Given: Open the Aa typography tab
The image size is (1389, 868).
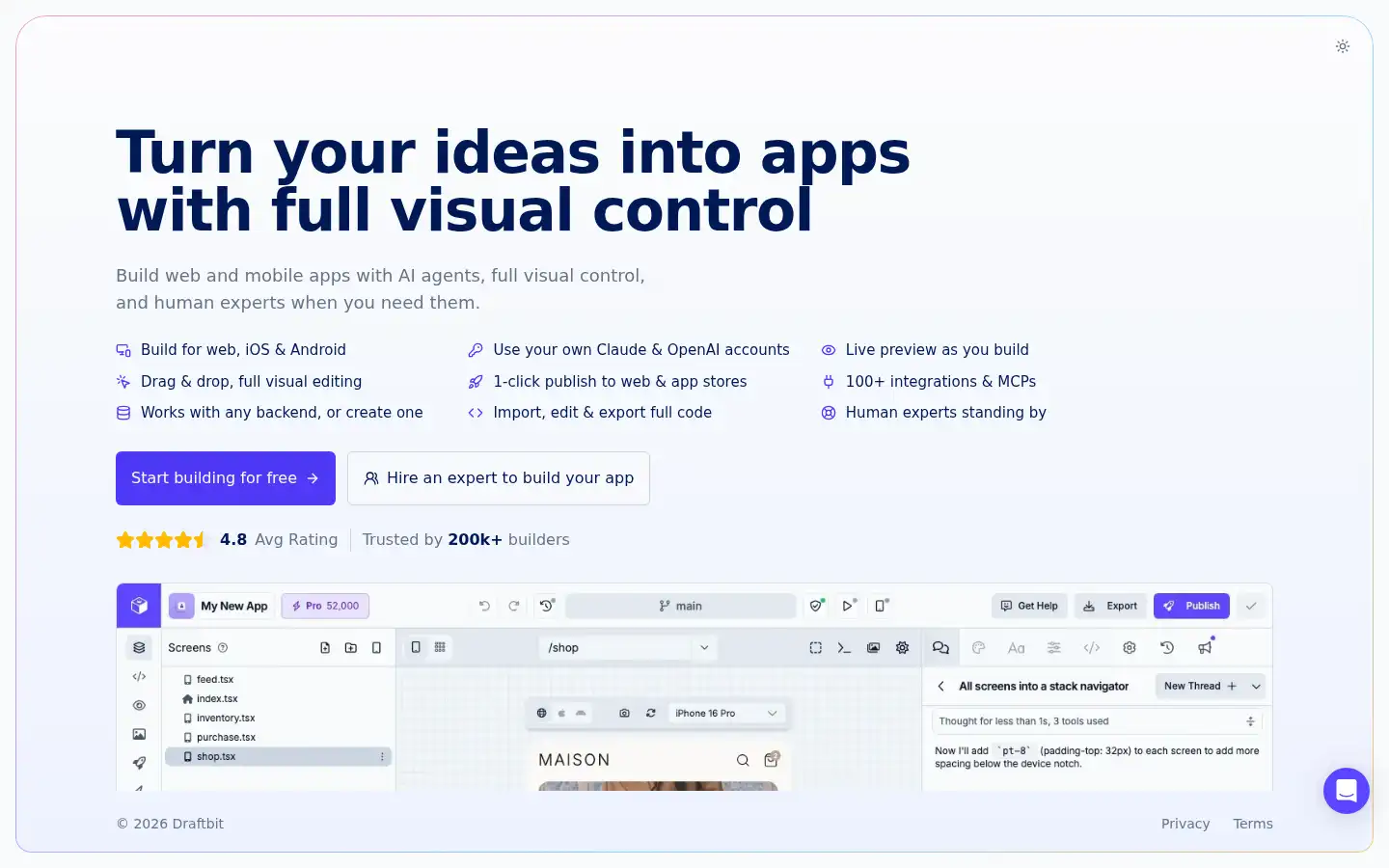Looking at the screenshot, I should pyautogui.click(x=1017, y=648).
